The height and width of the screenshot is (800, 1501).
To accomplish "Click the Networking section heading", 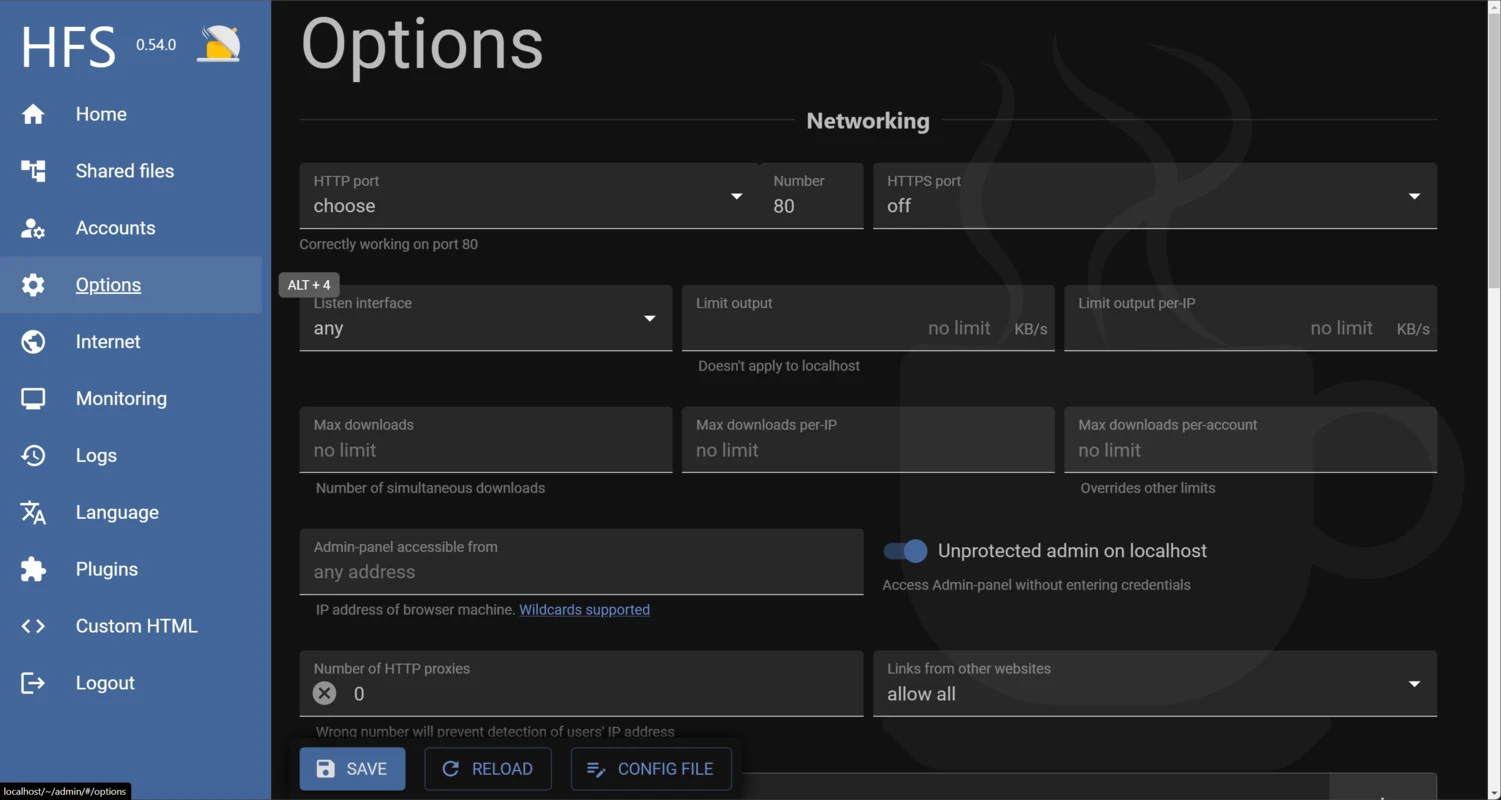I will tap(868, 121).
